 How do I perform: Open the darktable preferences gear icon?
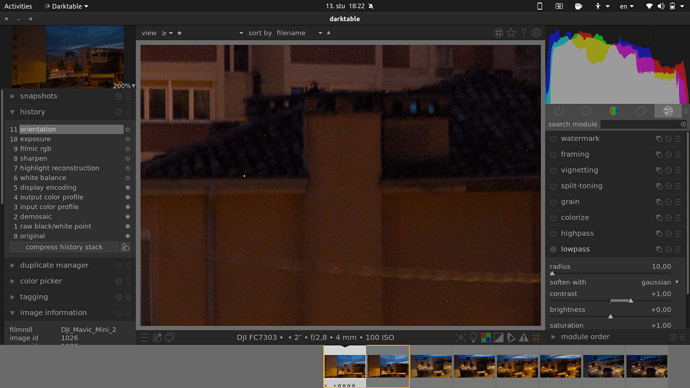coord(536,33)
